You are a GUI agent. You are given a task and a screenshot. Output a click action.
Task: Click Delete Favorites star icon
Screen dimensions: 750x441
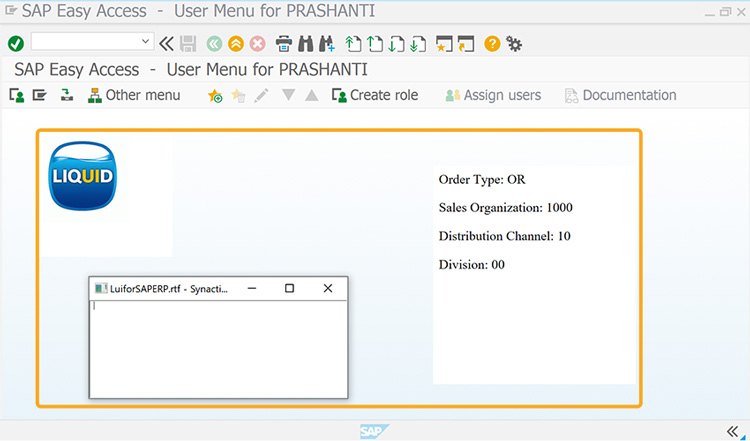tap(238, 96)
